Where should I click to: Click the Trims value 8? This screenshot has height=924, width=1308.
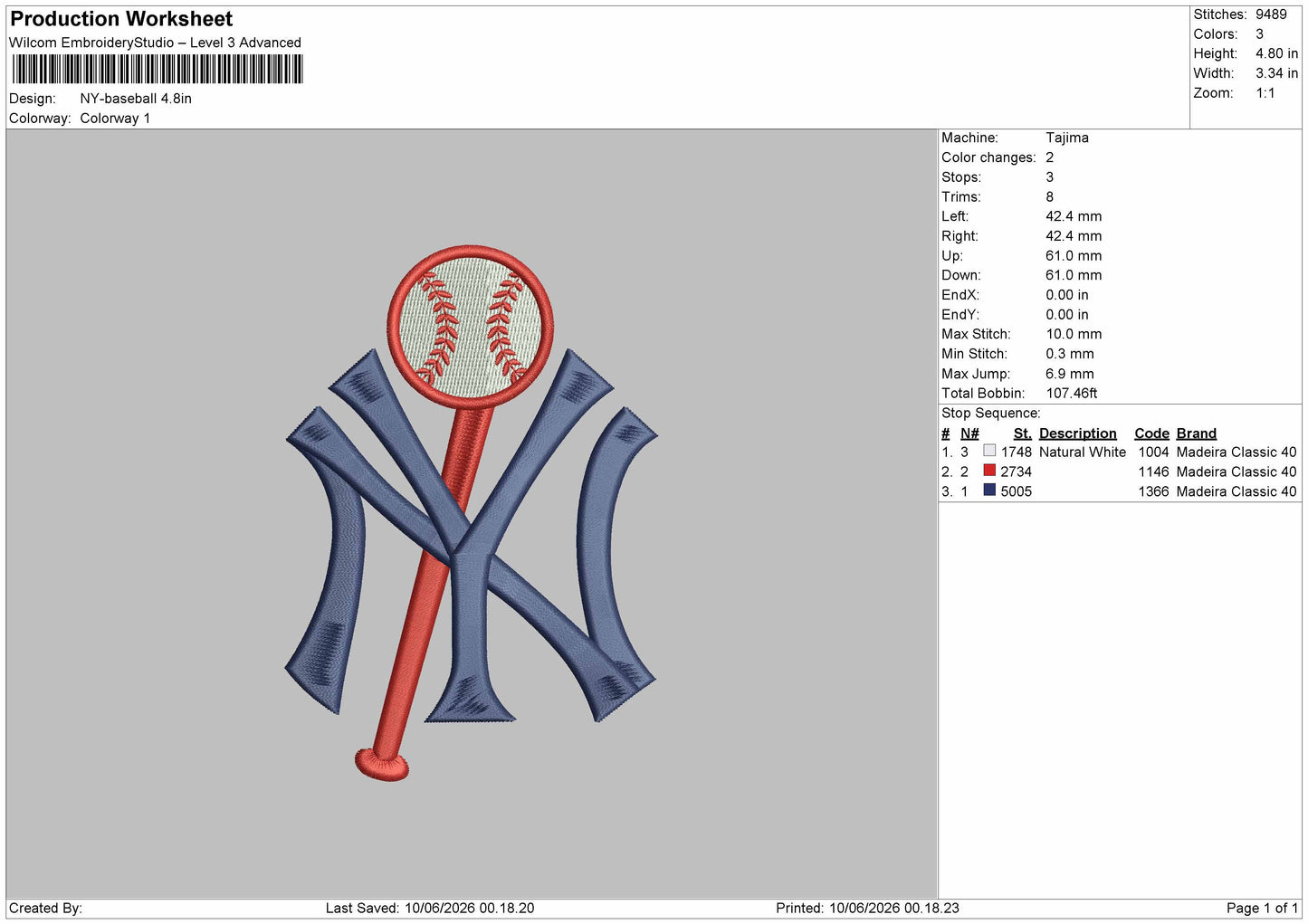pyautogui.click(x=1050, y=196)
